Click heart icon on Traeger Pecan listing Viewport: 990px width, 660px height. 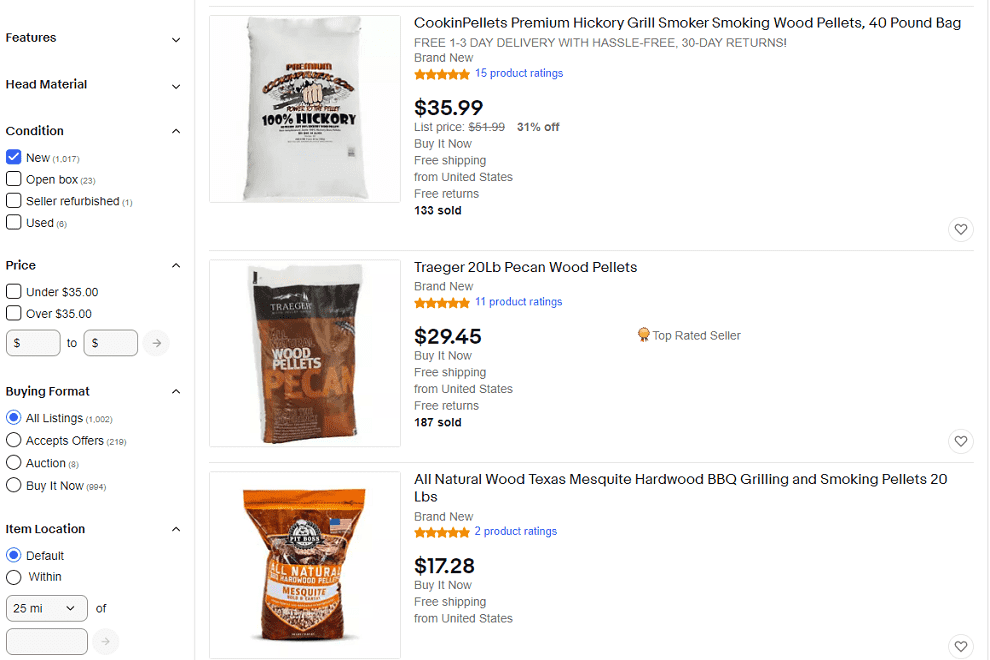[960, 441]
